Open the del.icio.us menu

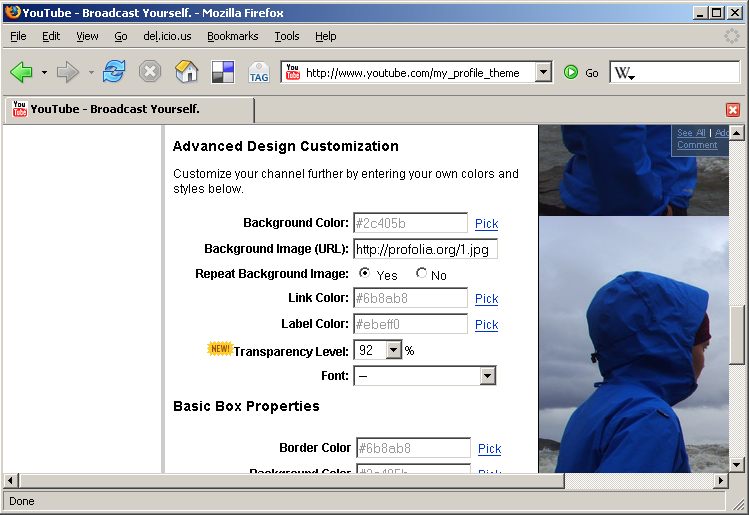pos(167,36)
